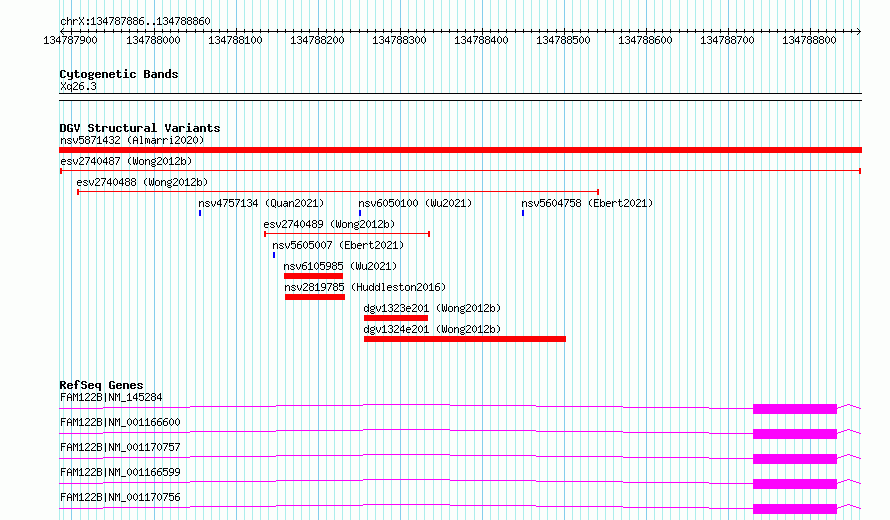Click ruler position 134788500
Image resolution: width=890 pixels, height=520 pixels.
pyautogui.click(x=563, y=40)
